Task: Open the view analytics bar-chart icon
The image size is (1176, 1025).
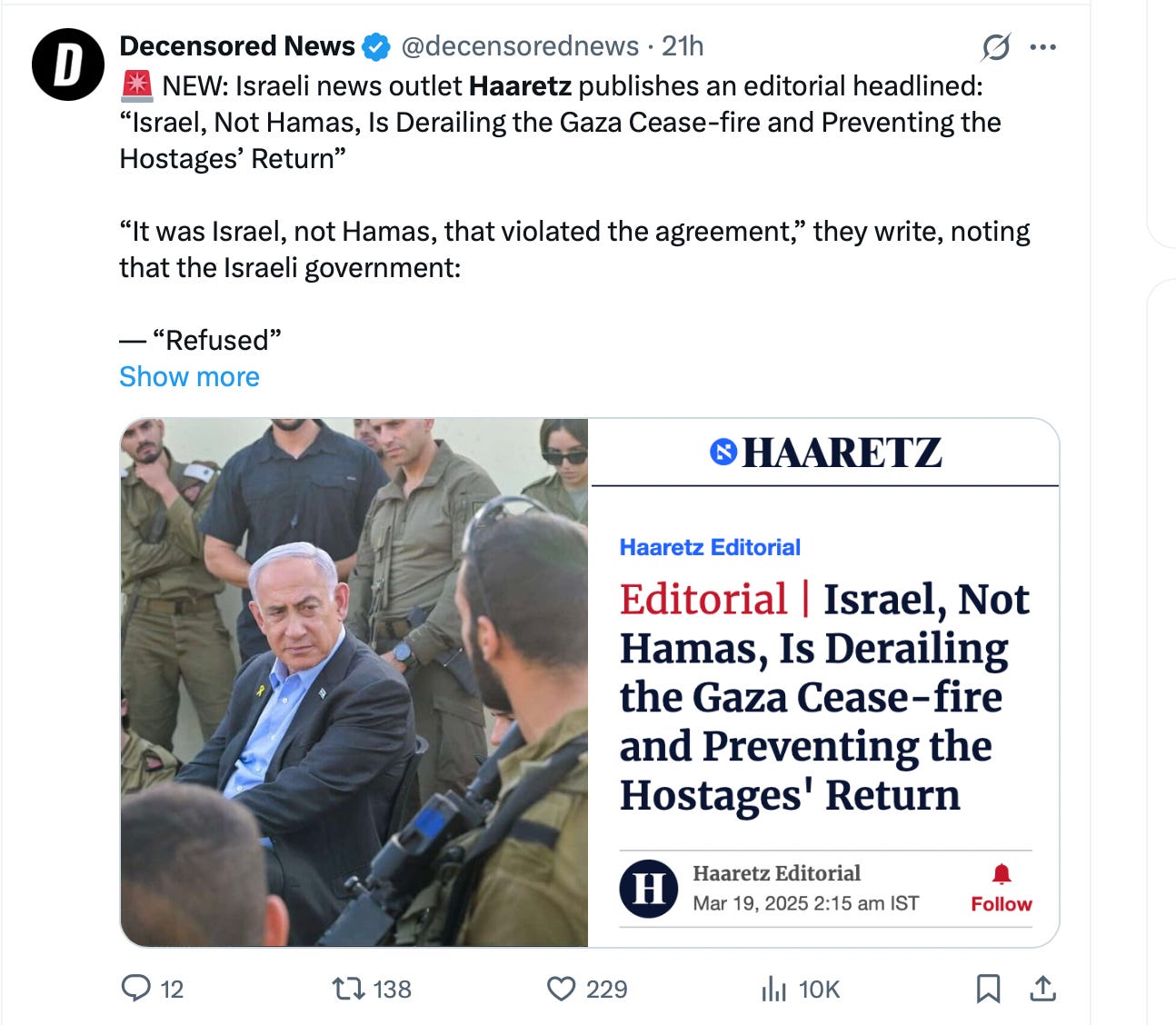Action: pos(773,988)
